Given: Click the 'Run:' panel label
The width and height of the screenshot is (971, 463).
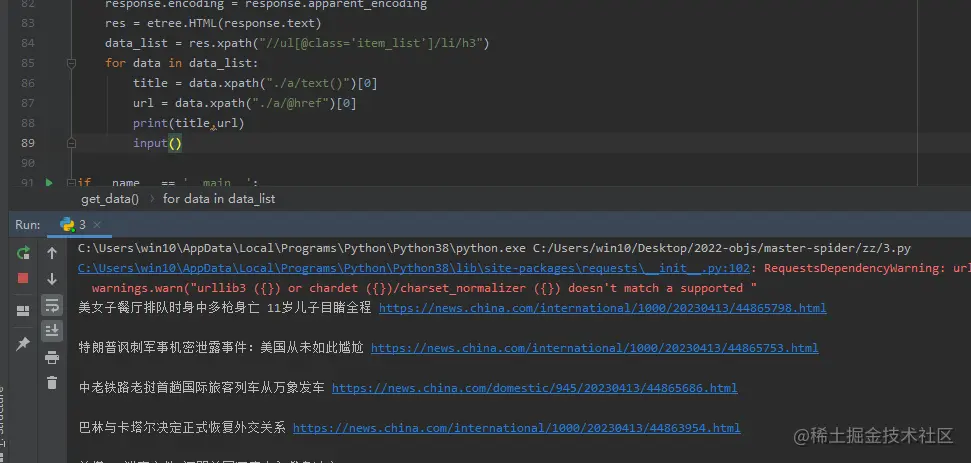Looking at the screenshot, I should point(28,225).
